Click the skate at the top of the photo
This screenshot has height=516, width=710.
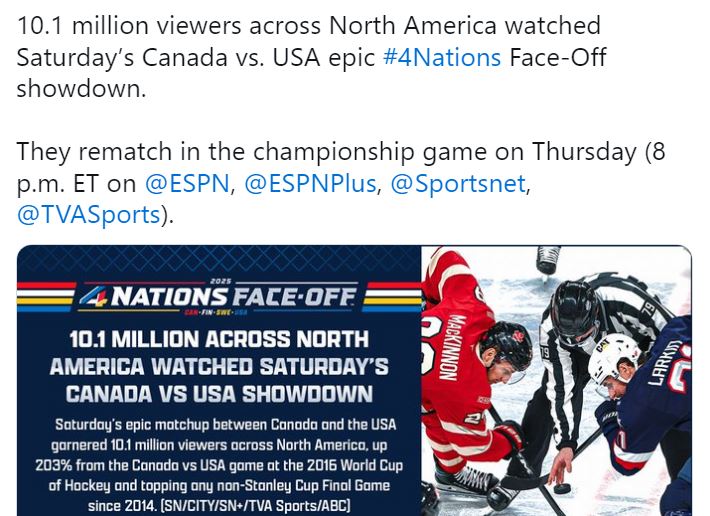[548, 260]
